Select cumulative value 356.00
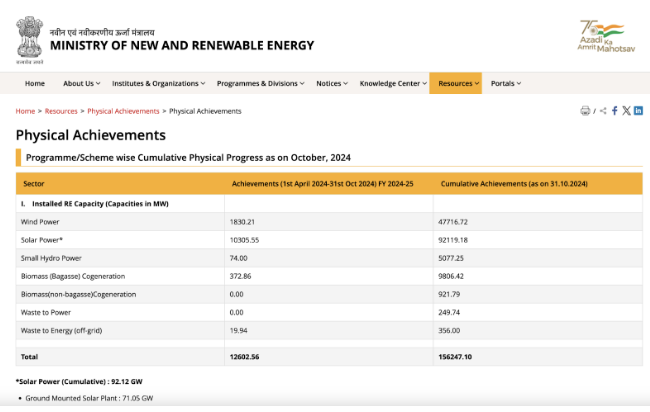The height and width of the screenshot is (412, 650). coord(449,330)
